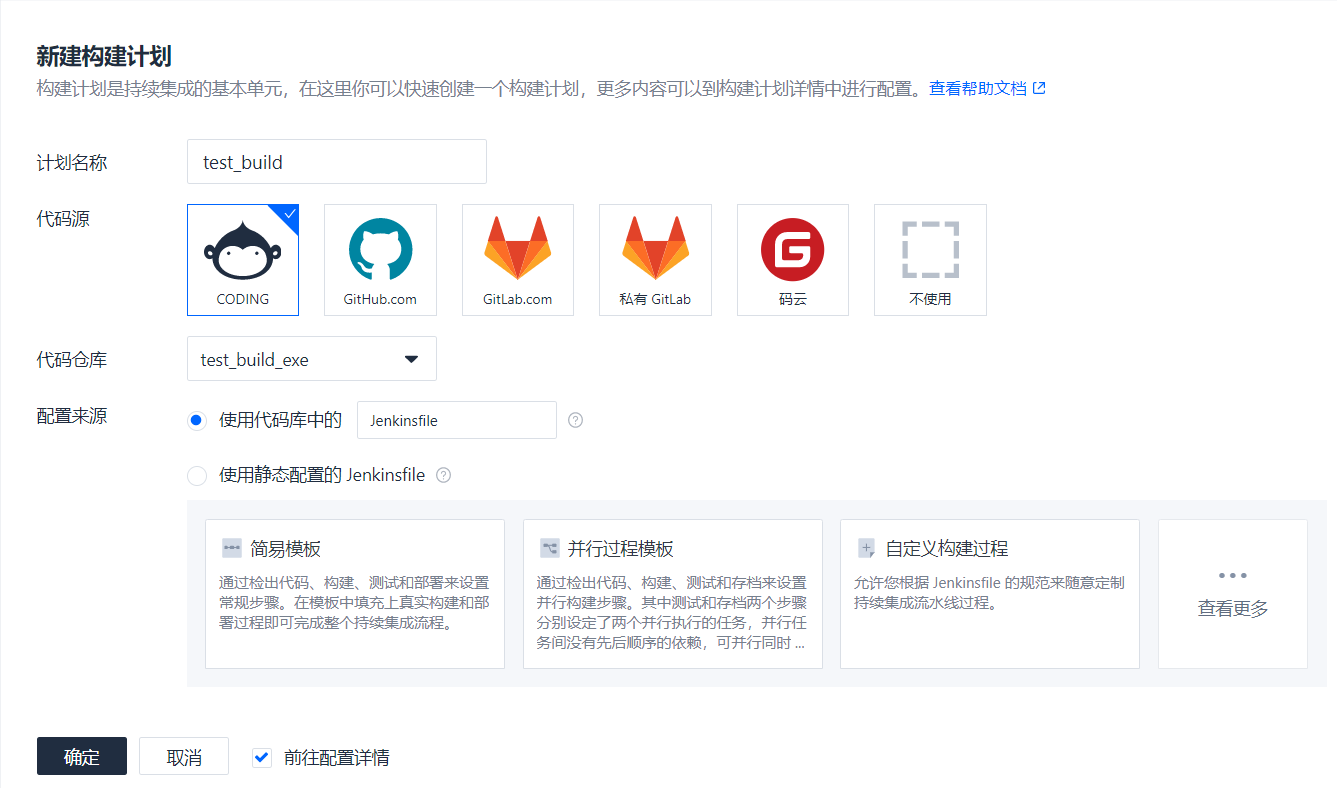Choose 使用静态配置的 Jenkinsfile radio button
The height and width of the screenshot is (788, 1337).
(x=197, y=475)
